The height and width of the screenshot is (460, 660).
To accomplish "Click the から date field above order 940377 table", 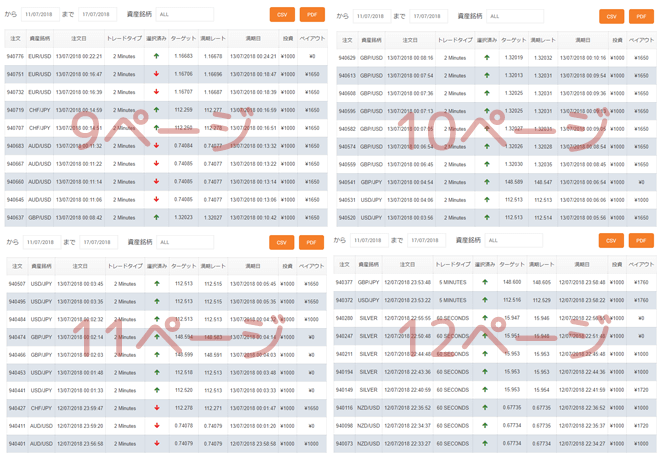I will click(369, 241).
